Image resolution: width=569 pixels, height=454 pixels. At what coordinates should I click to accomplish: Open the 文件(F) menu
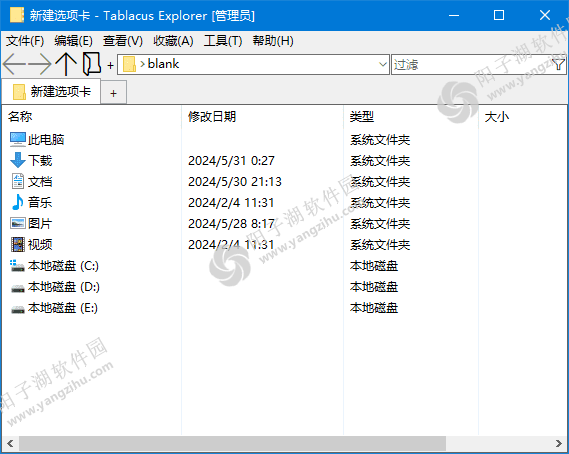pos(25,41)
